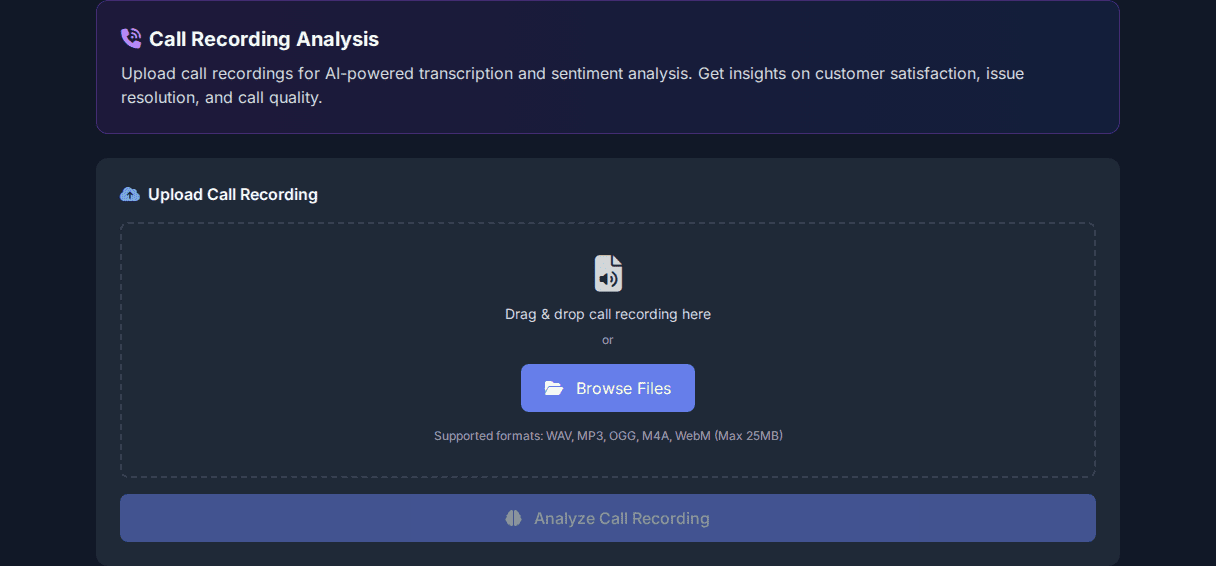Click the 'WAV' format in supported list
Screen dimensions: 1216x566
click(x=559, y=436)
